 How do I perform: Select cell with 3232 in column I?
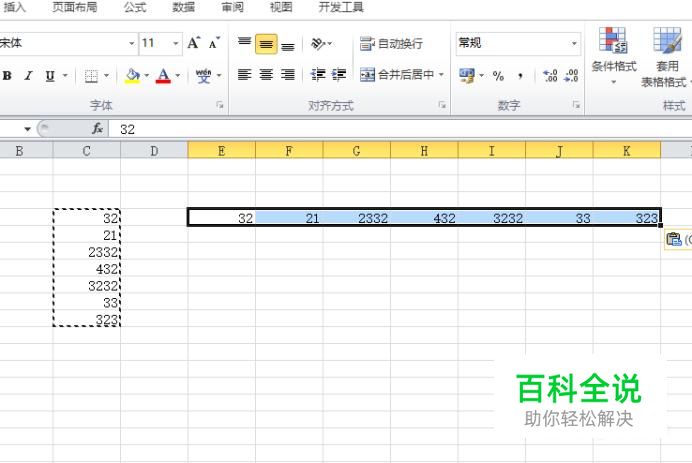pyautogui.click(x=492, y=218)
